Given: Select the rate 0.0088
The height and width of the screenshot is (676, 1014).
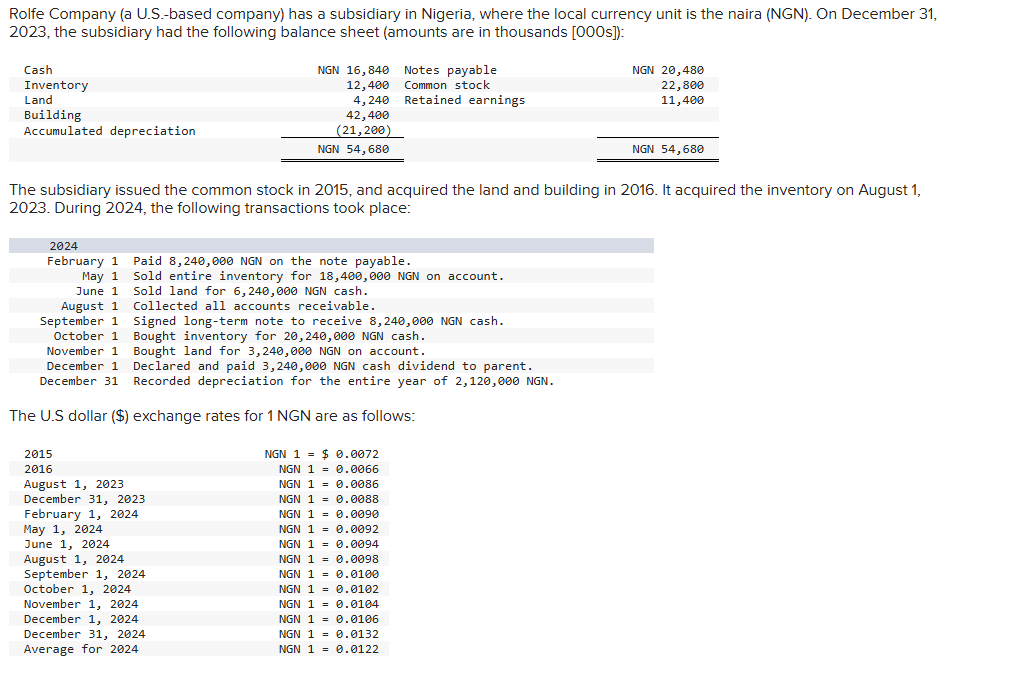Looking at the screenshot, I should coord(357,499).
